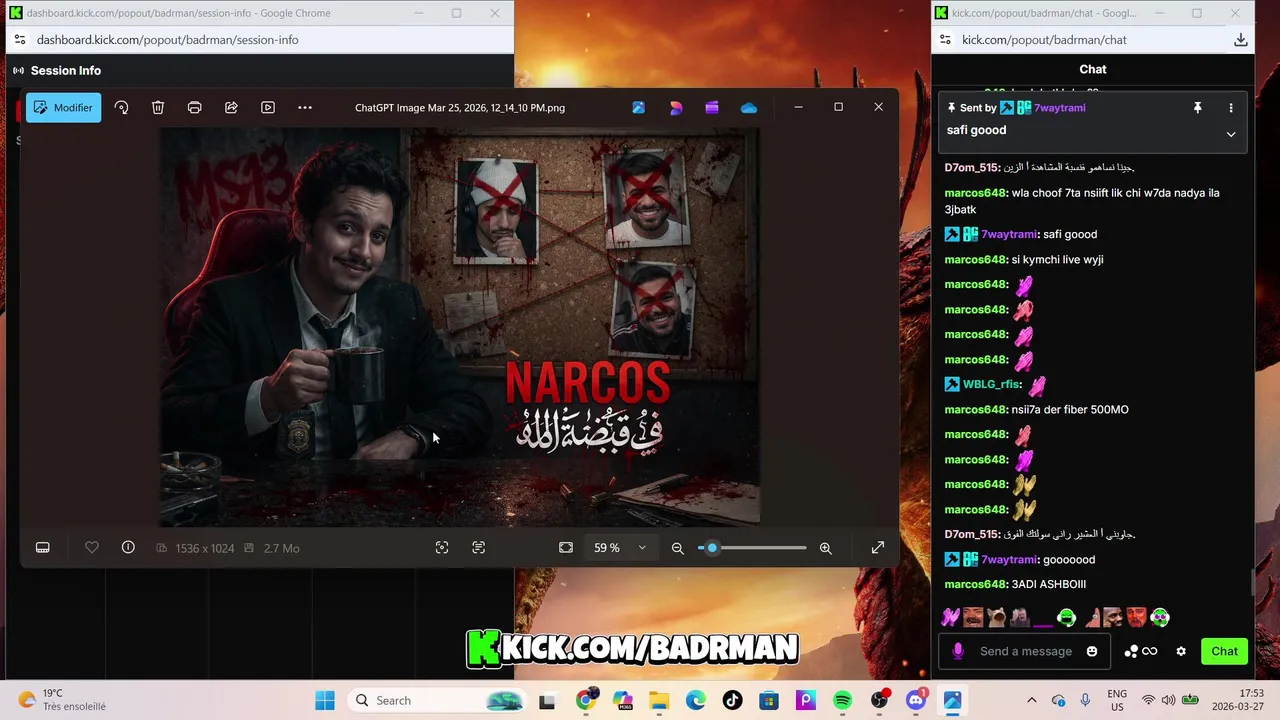Open the 59 % zoom level dropdown

[x=620, y=548]
